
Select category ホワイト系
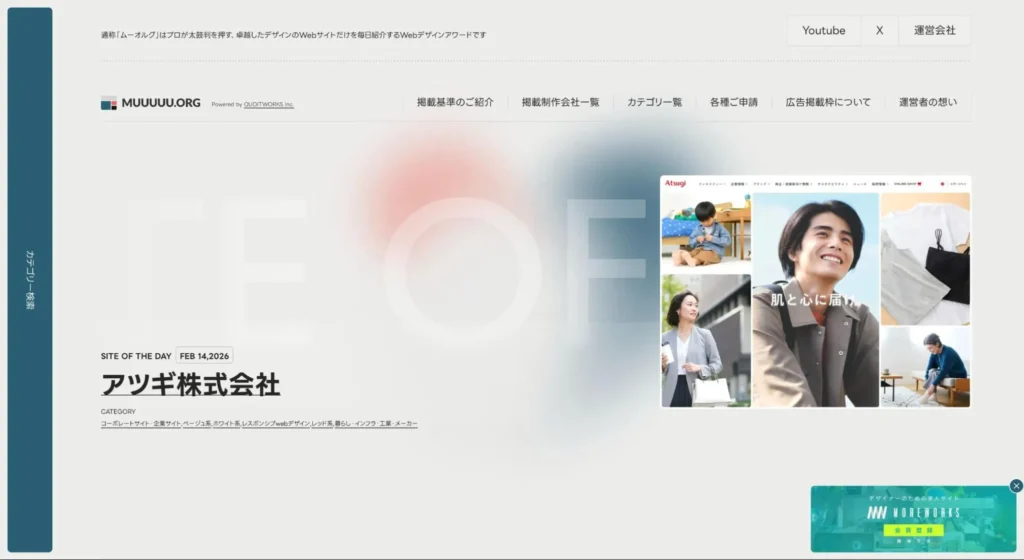(x=227, y=424)
